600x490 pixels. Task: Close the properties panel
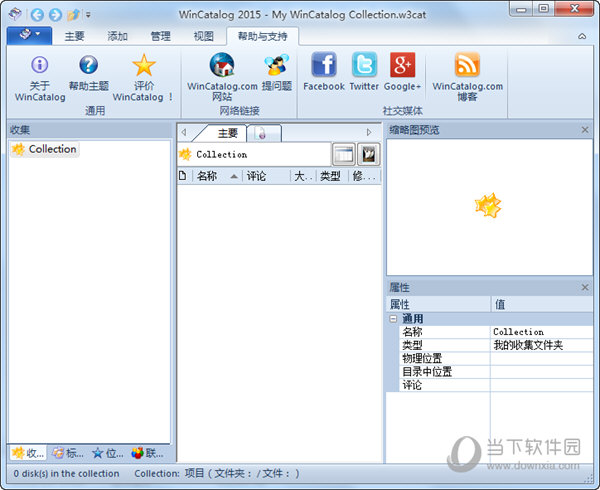tap(585, 287)
